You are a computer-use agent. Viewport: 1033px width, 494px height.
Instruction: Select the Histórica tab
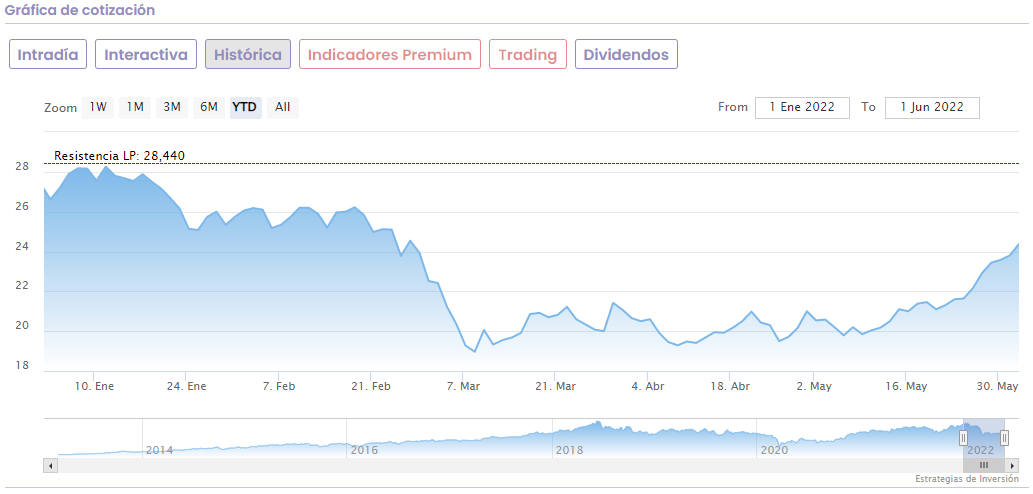(x=248, y=55)
